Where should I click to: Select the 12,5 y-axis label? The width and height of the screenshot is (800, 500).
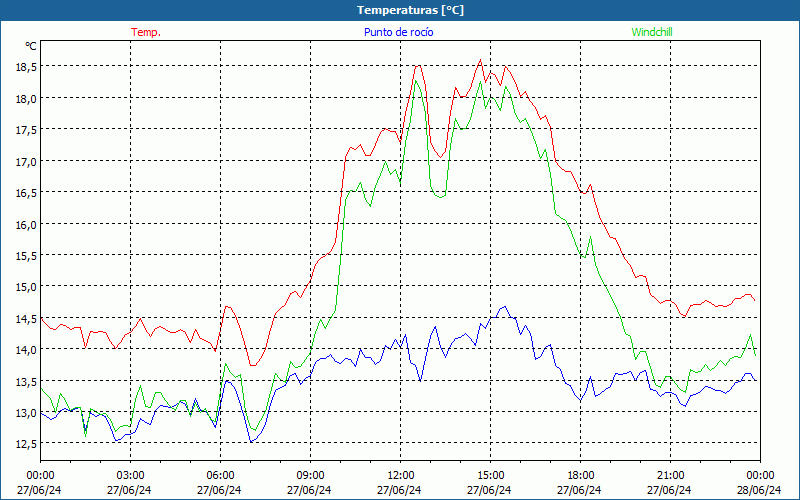tap(26, 444)
